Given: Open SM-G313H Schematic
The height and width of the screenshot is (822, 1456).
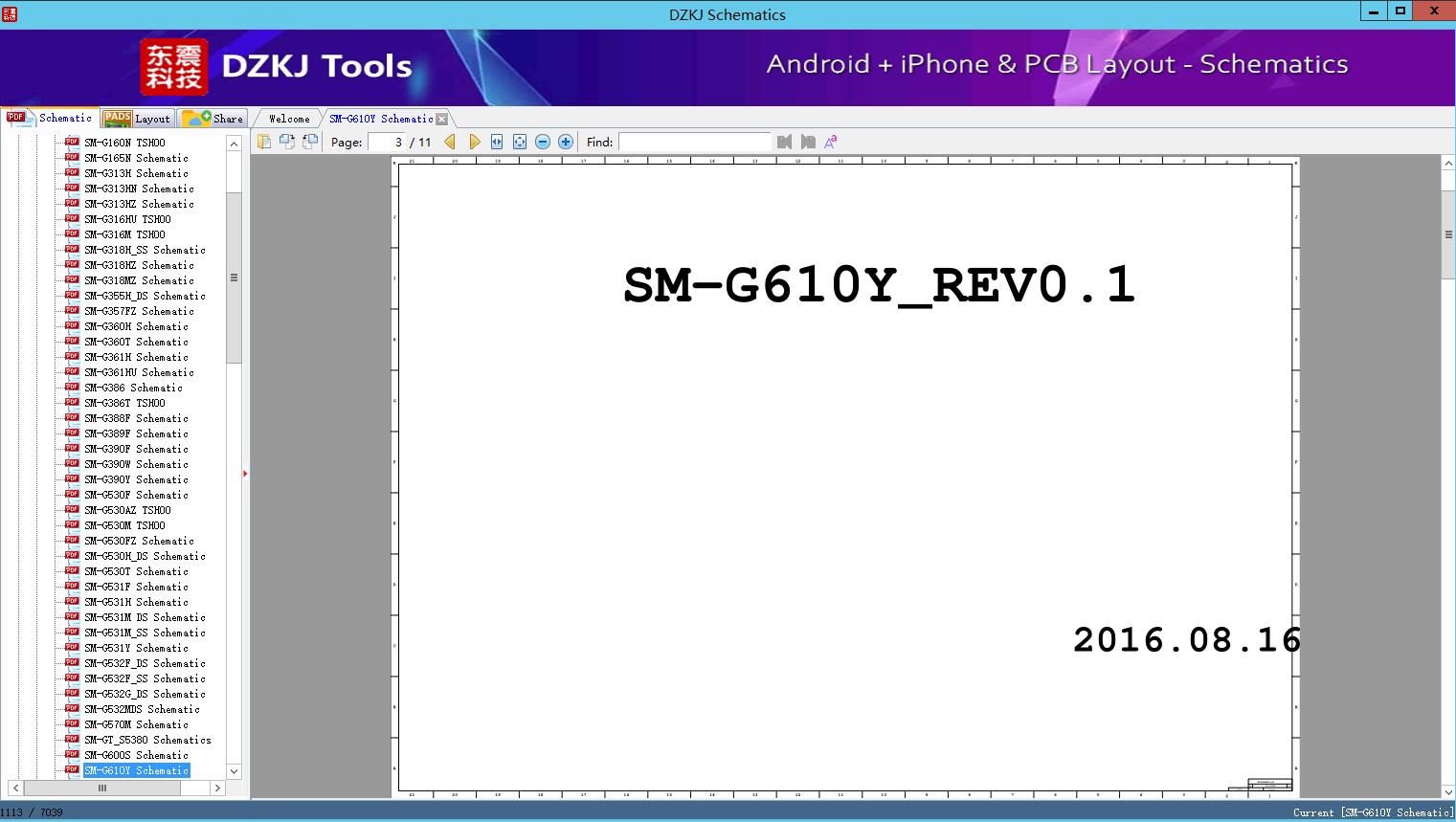Looking at the screenshot, I should 136,173.
